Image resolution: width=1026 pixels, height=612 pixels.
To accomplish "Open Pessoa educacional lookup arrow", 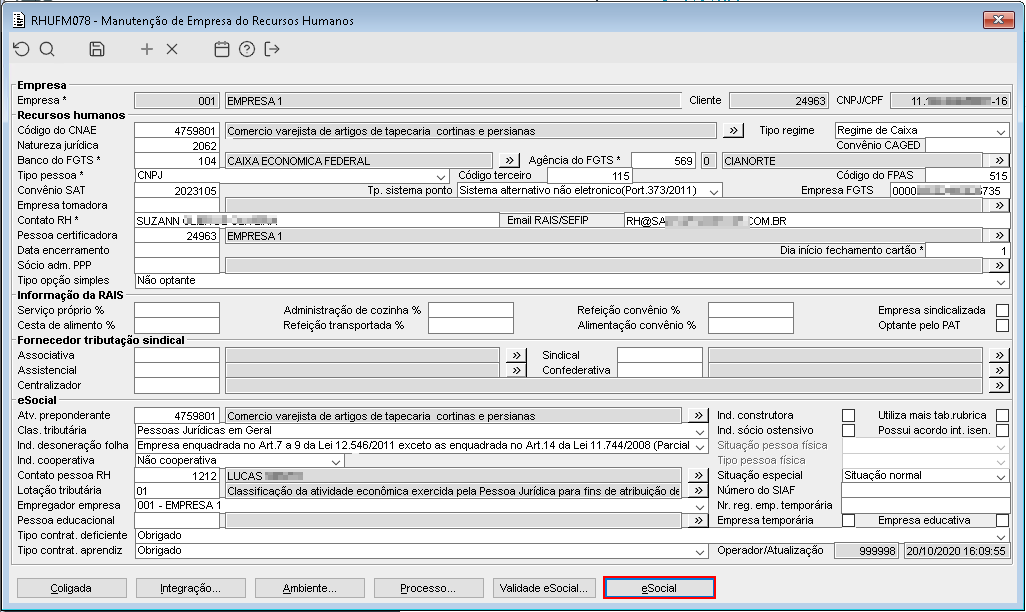I will coord(698,520).
